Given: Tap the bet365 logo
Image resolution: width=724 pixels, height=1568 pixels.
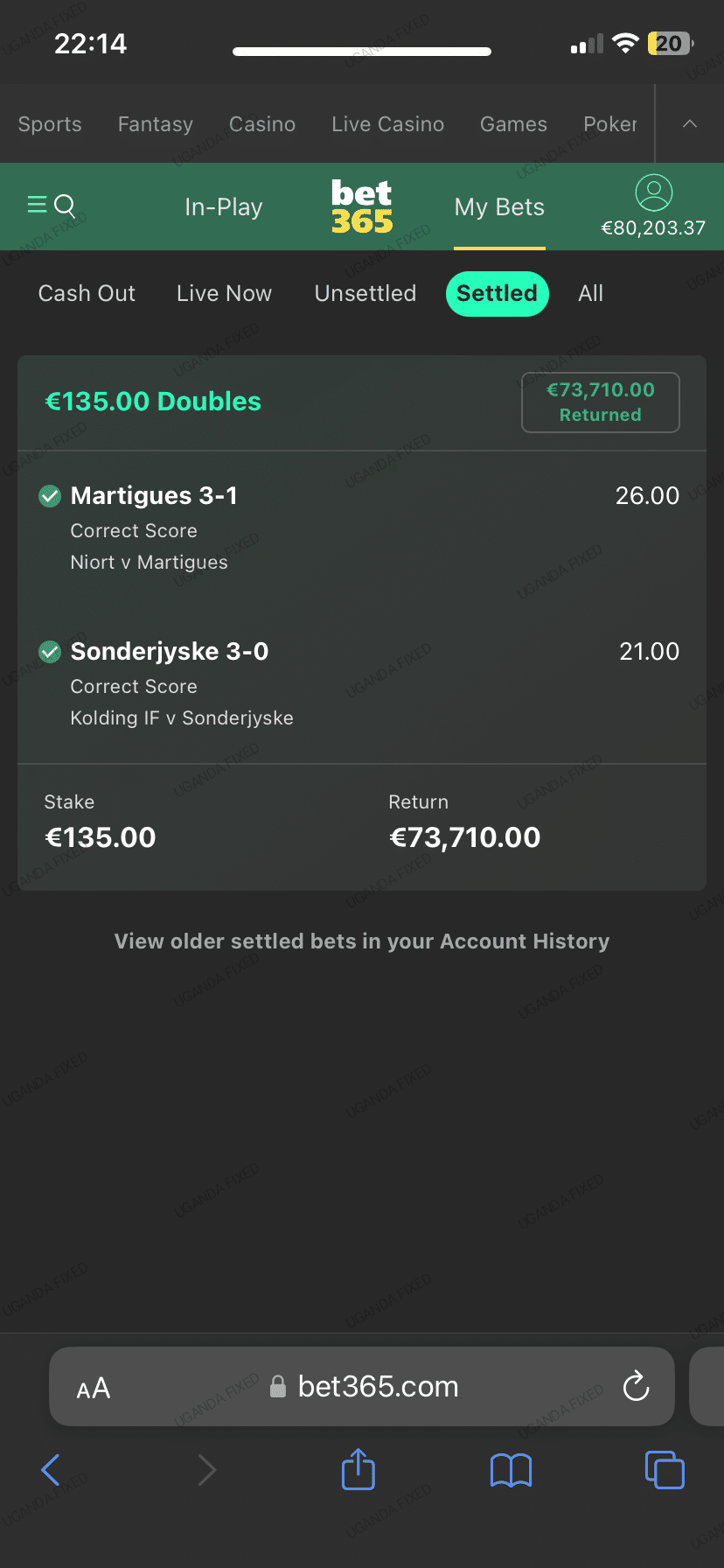Looking at the screenshot, I should [x=362, y=206].
